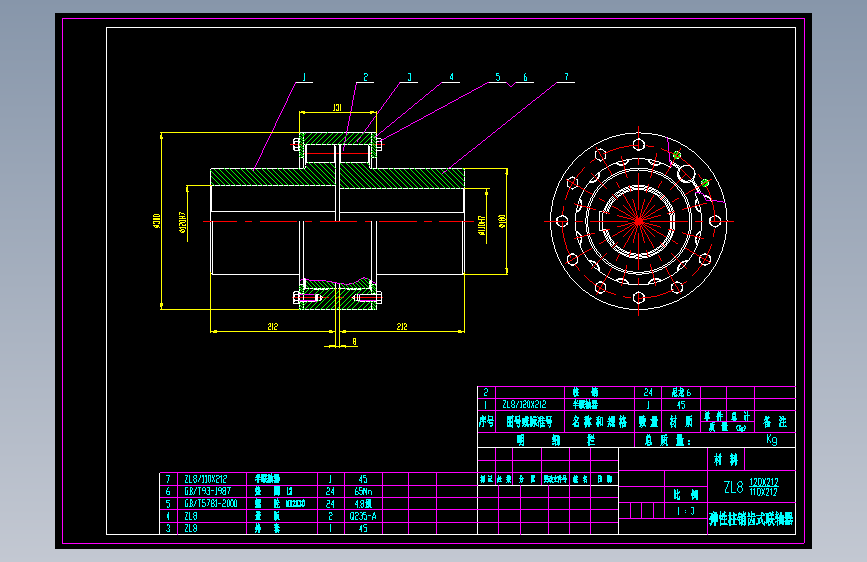Select the 总质量 total mass label

pos(667,440)
